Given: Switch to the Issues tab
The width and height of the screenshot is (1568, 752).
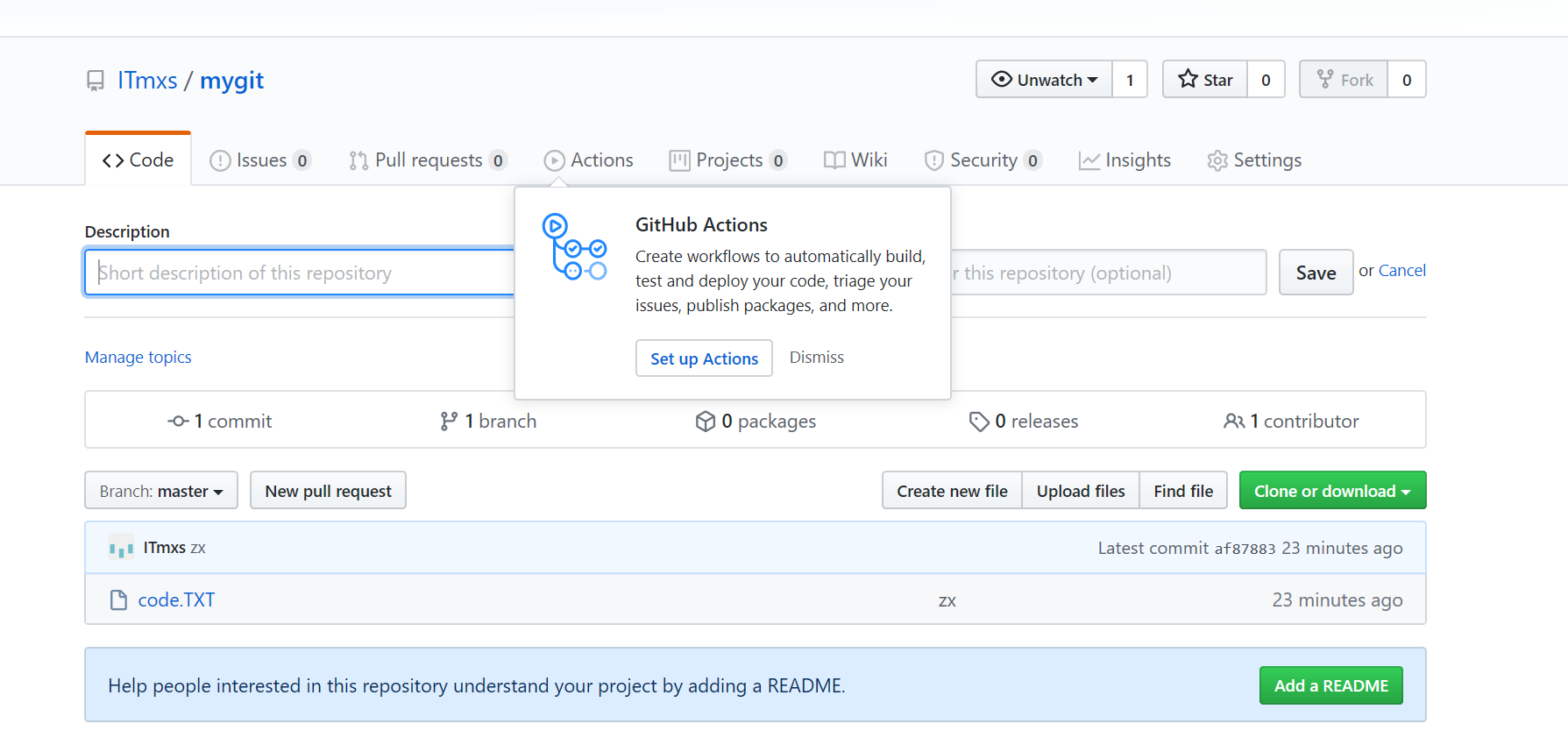Looking at the screenshot, I should tap(260, 160).
